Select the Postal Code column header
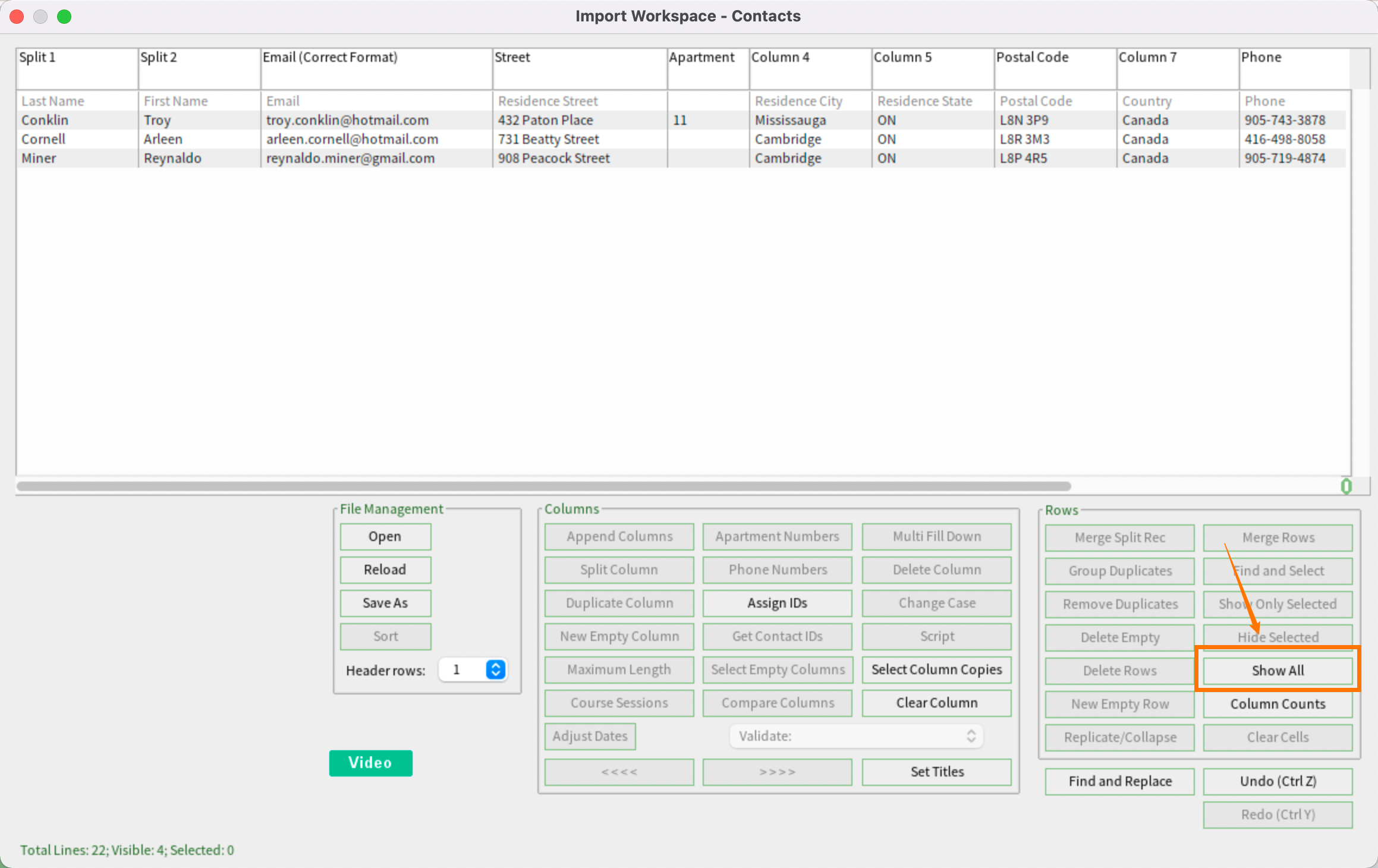The width and height of the screenshot is (1378, 868). [x=1055, y=69]
